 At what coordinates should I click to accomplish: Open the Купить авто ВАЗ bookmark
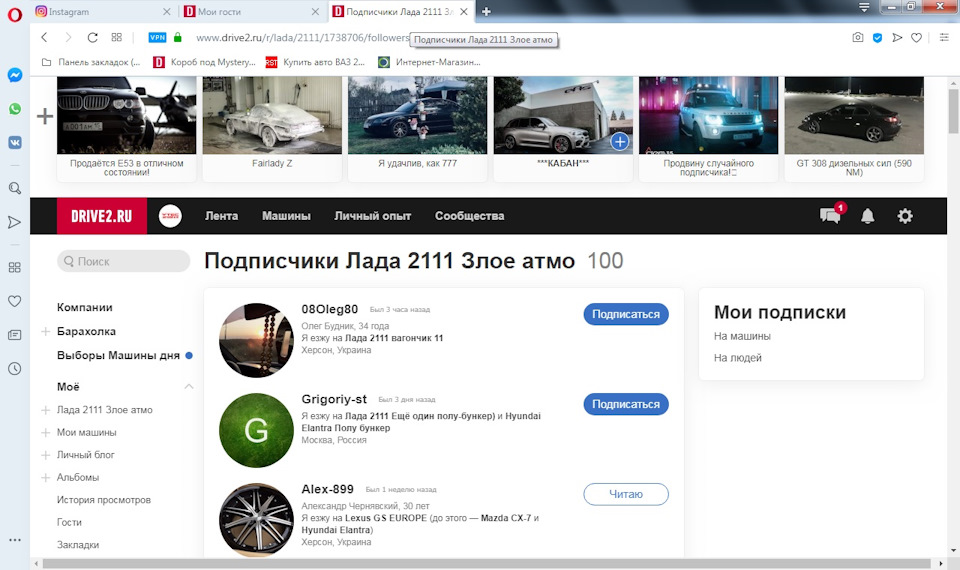(x=315, y=62)
